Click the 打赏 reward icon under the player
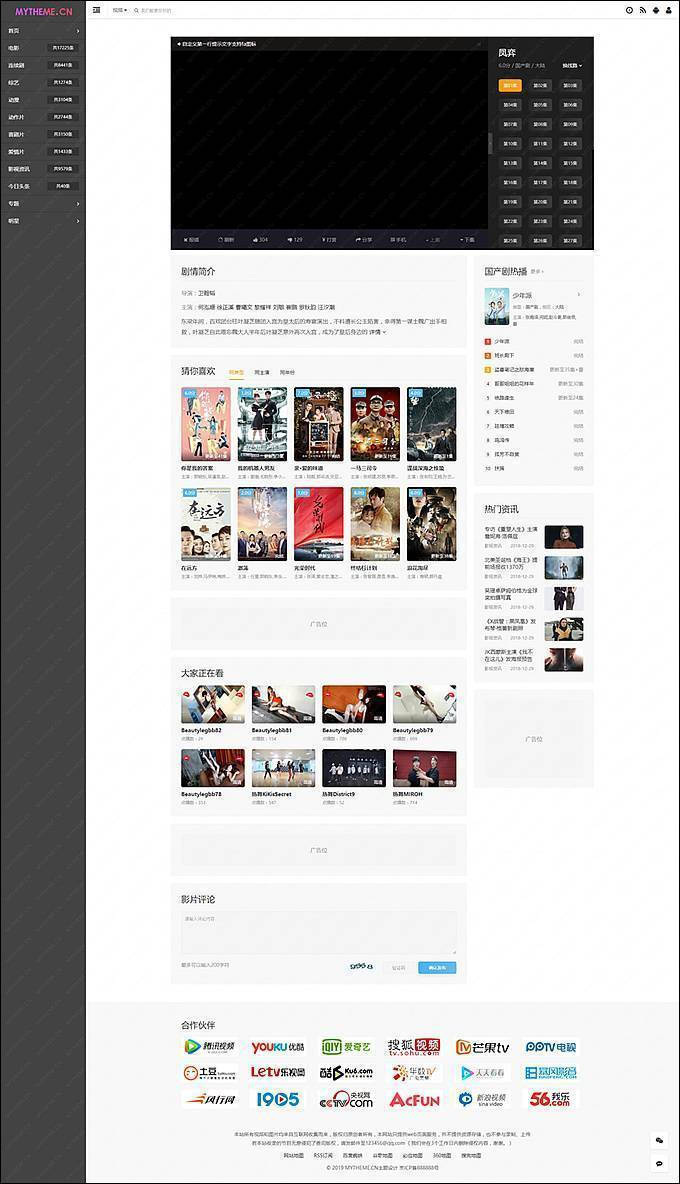This screenshot has height=1184, width=680. tap(329, 239)
